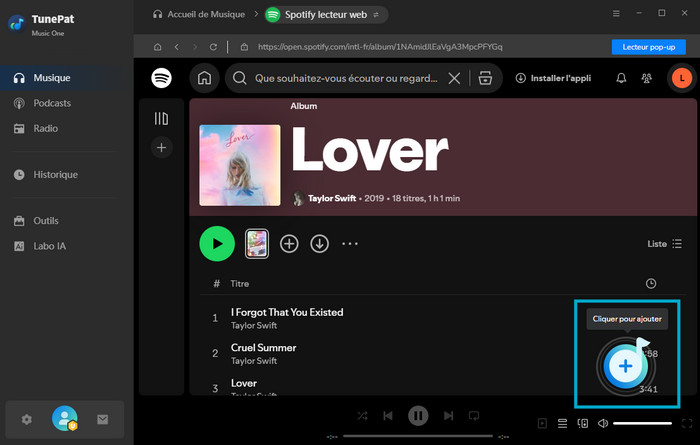Open the orange L profile avatar

(x=682, y=78)
